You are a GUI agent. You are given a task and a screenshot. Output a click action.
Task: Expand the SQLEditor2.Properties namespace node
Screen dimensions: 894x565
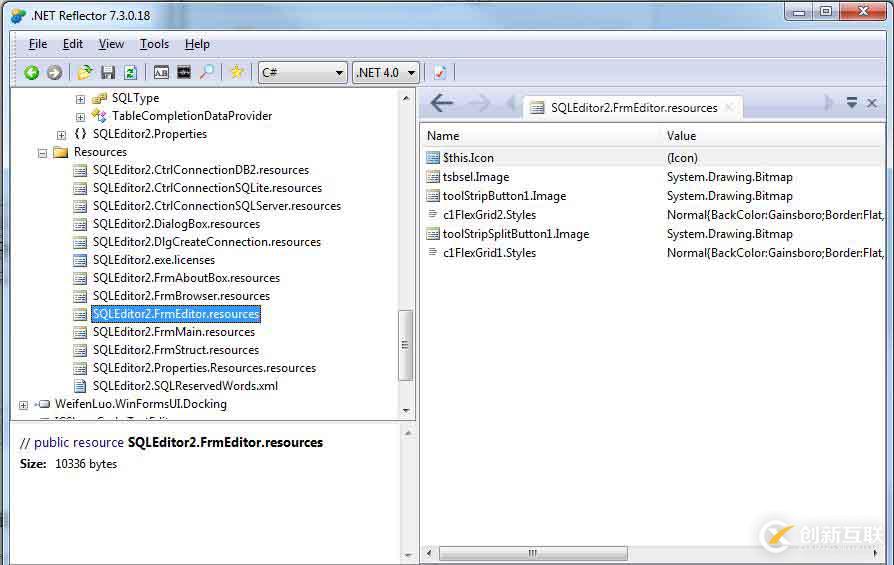click(x=61, y=135)
